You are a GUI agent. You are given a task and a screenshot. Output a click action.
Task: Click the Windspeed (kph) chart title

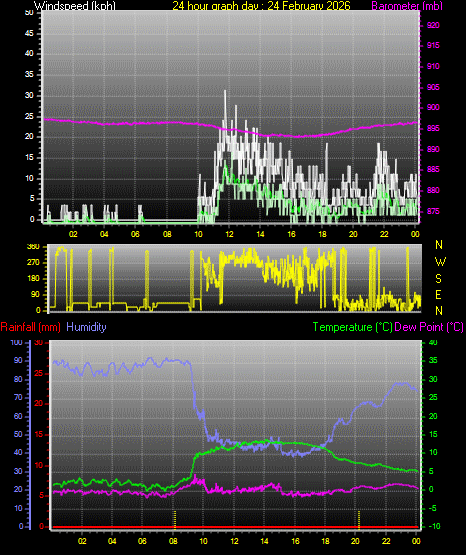point(75,6)
